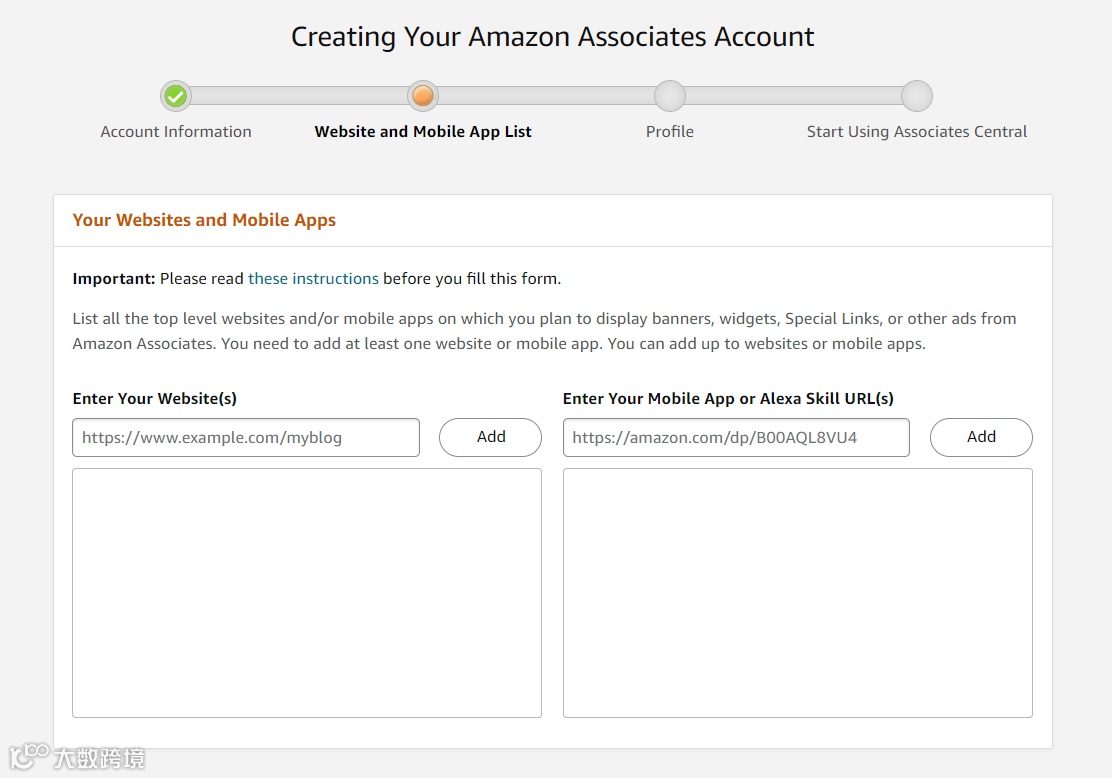Image resolution: width=1112 pixels, height=778 pixels.
Task: Select the Website and Mobile App List label
Action: 423,131
